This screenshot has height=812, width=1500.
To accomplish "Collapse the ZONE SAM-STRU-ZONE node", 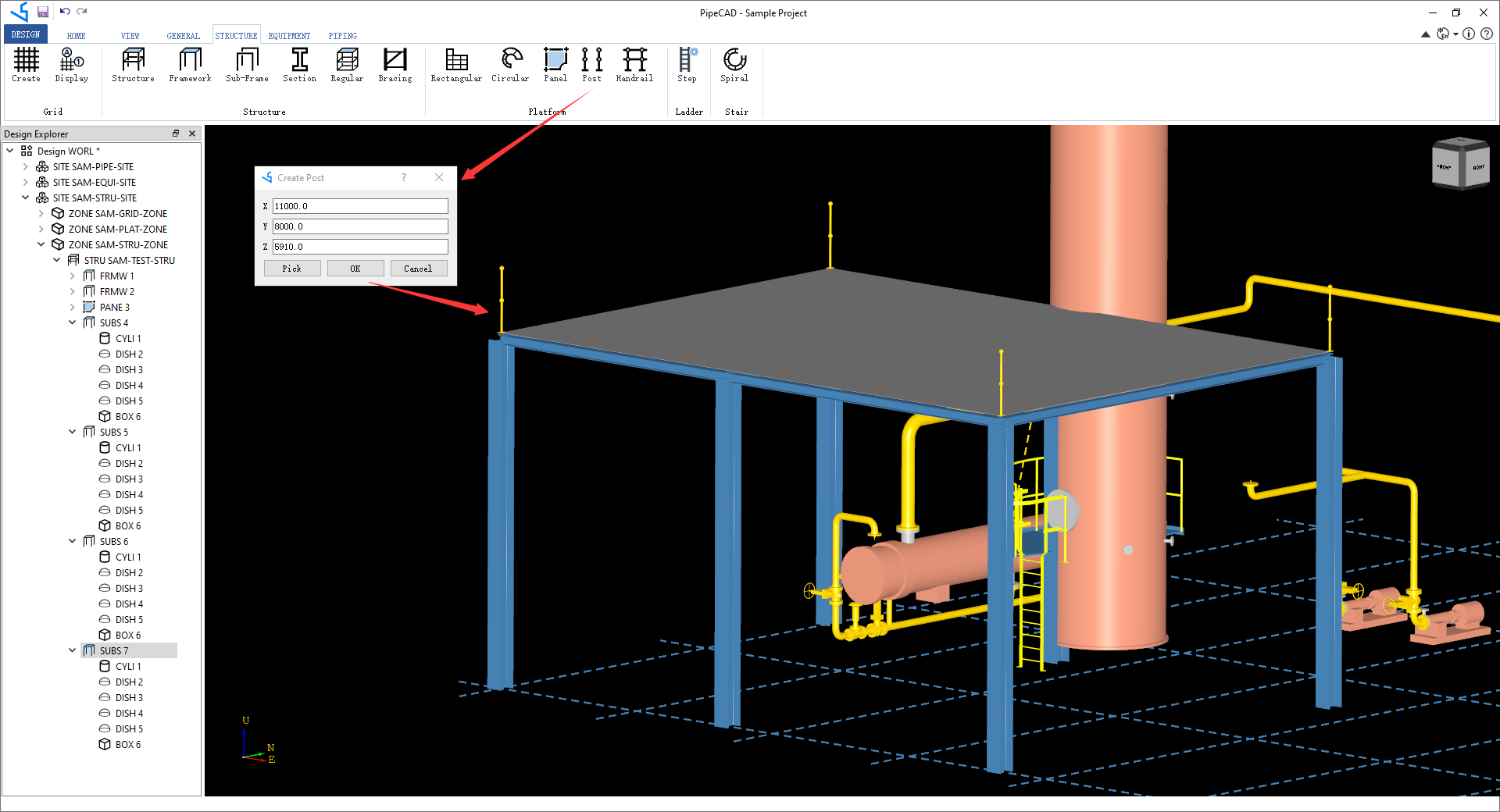I will click(x=41, y=244).
